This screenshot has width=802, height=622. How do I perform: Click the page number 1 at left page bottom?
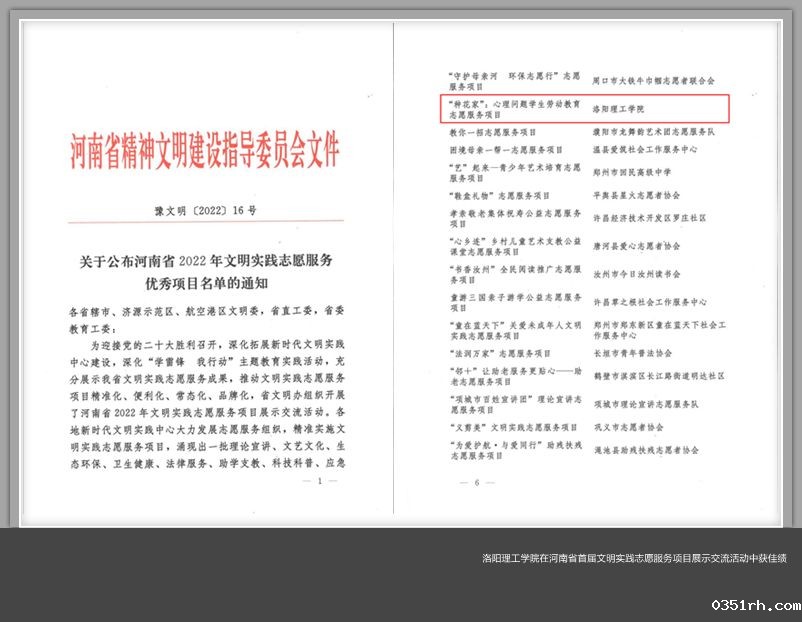tap(319, 481)
